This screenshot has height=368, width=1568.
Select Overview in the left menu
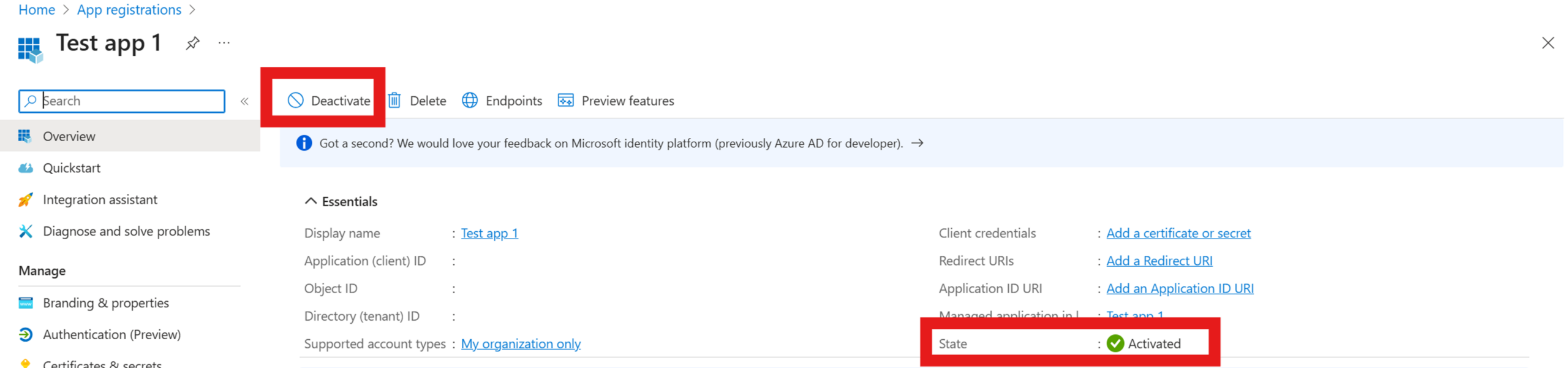pos(69,136)
